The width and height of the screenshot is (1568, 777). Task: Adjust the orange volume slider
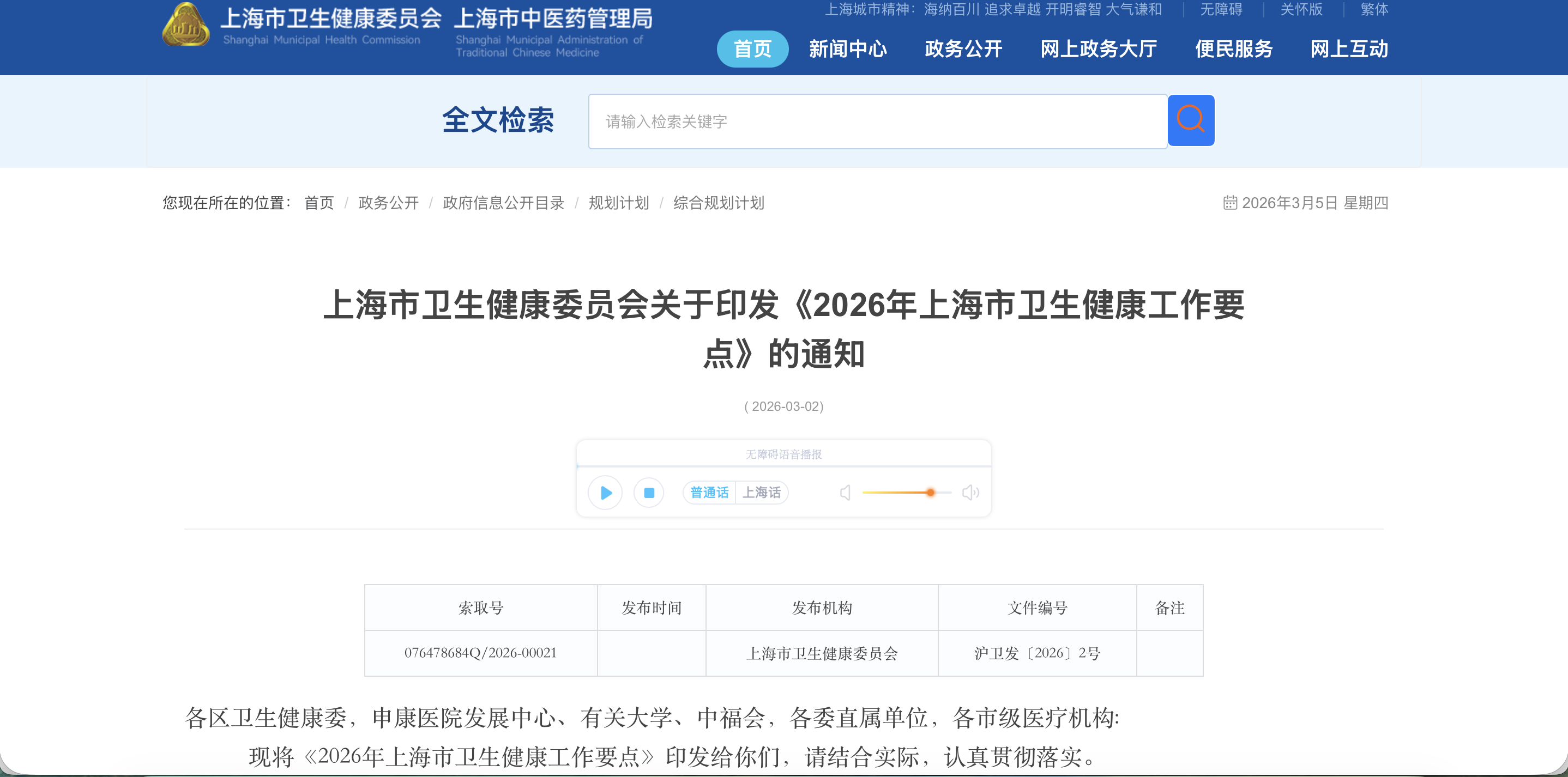point(930,492)
